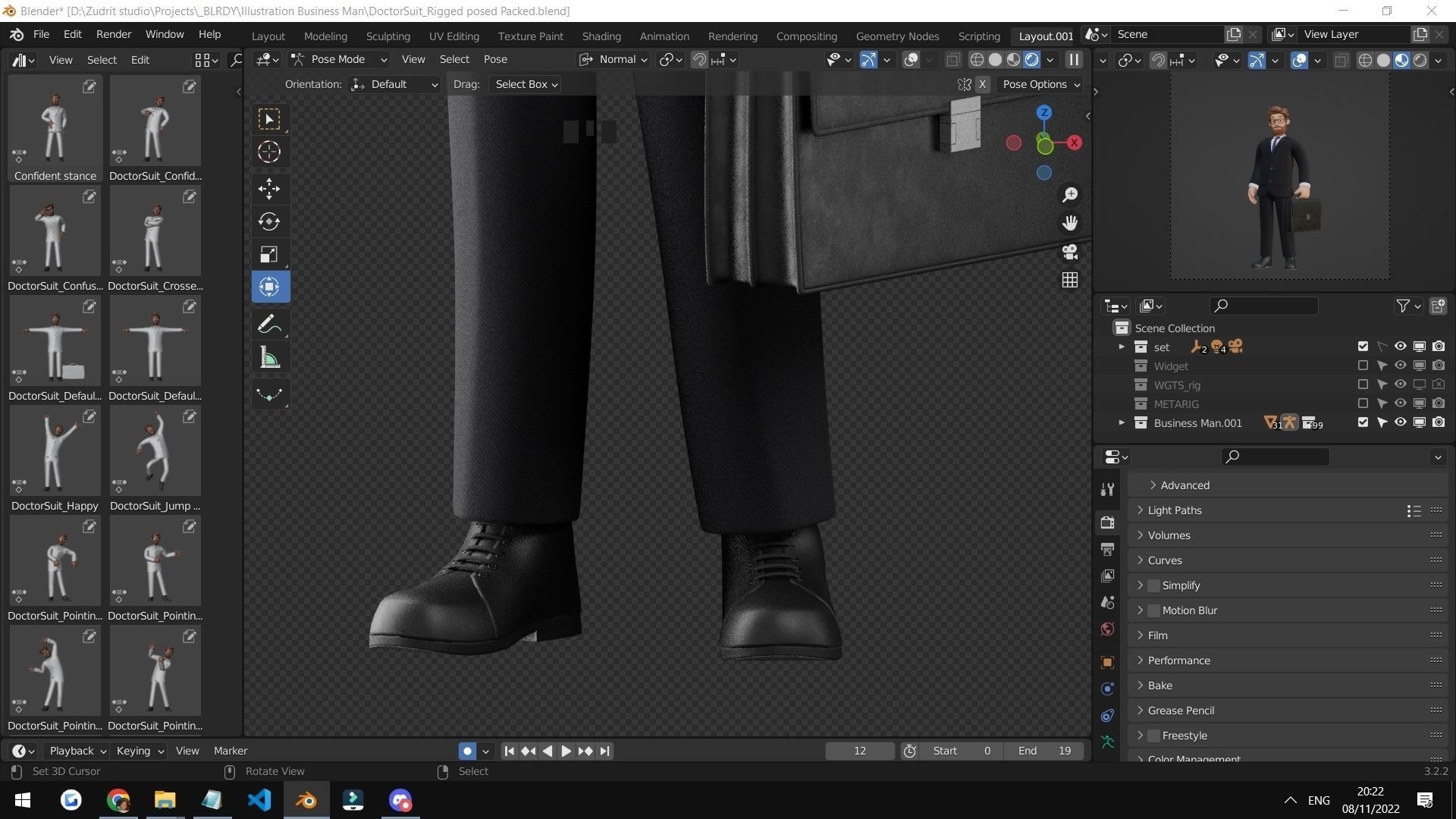Click the zoom magnifier viewport icon
This screenshot has height=819, width=1456.
click(x=1070, y=195)
